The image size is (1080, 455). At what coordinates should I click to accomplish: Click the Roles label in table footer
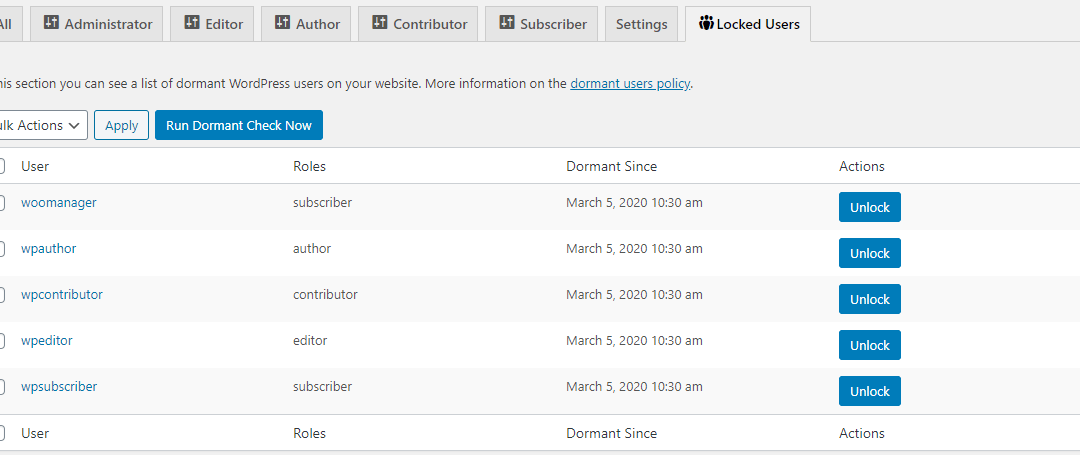point(309,433)
